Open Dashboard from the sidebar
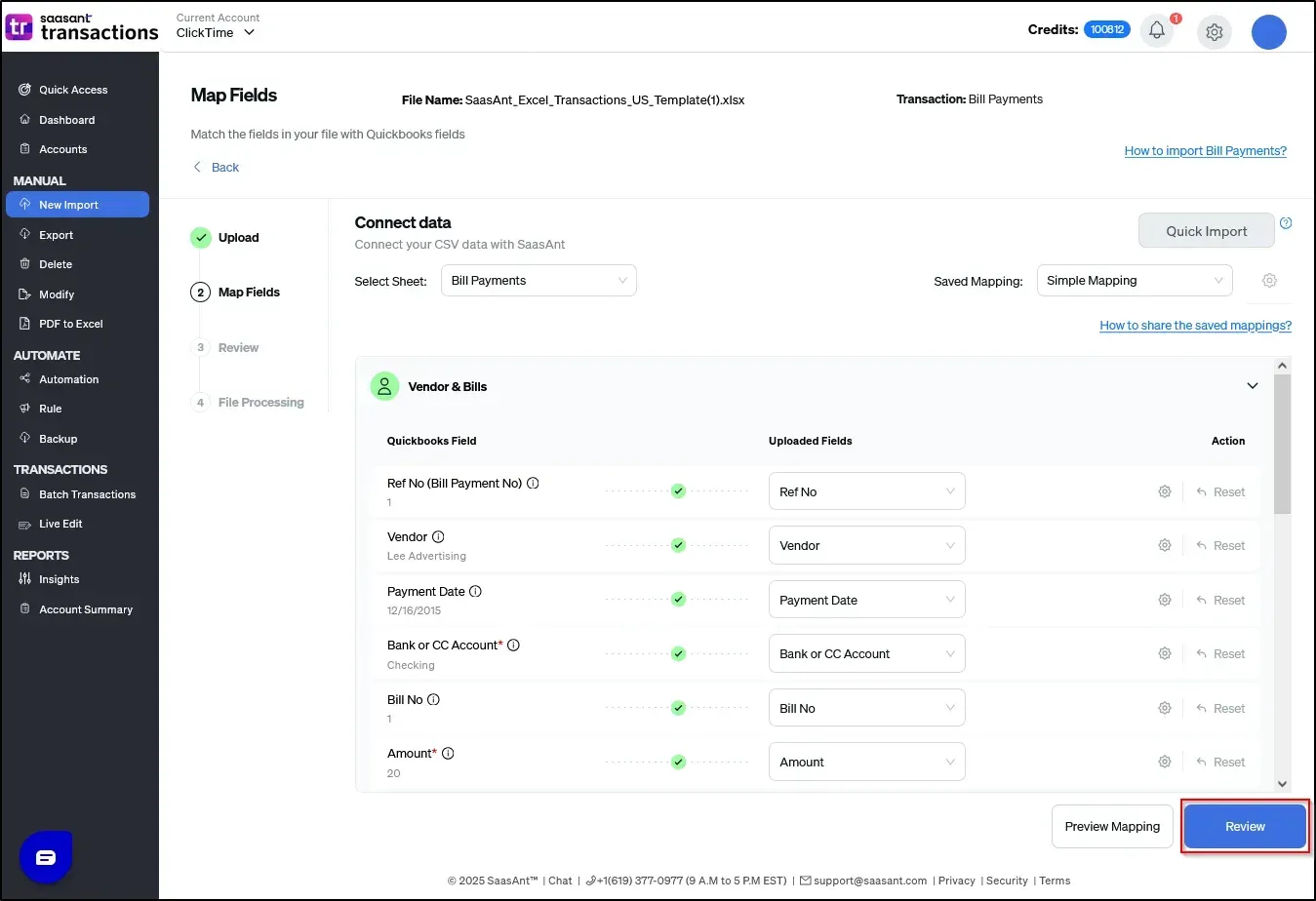The width and height of the screenshot is (1316, 901). pyautogui.click(x=67, y=120)
